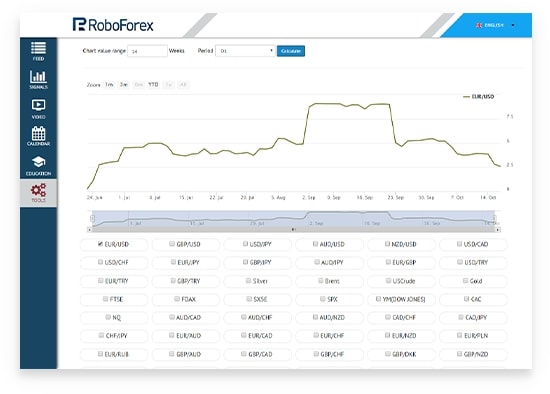Open the Education graduation cap icon
Screen dimensions: 550x394
[x=38, y=162]
